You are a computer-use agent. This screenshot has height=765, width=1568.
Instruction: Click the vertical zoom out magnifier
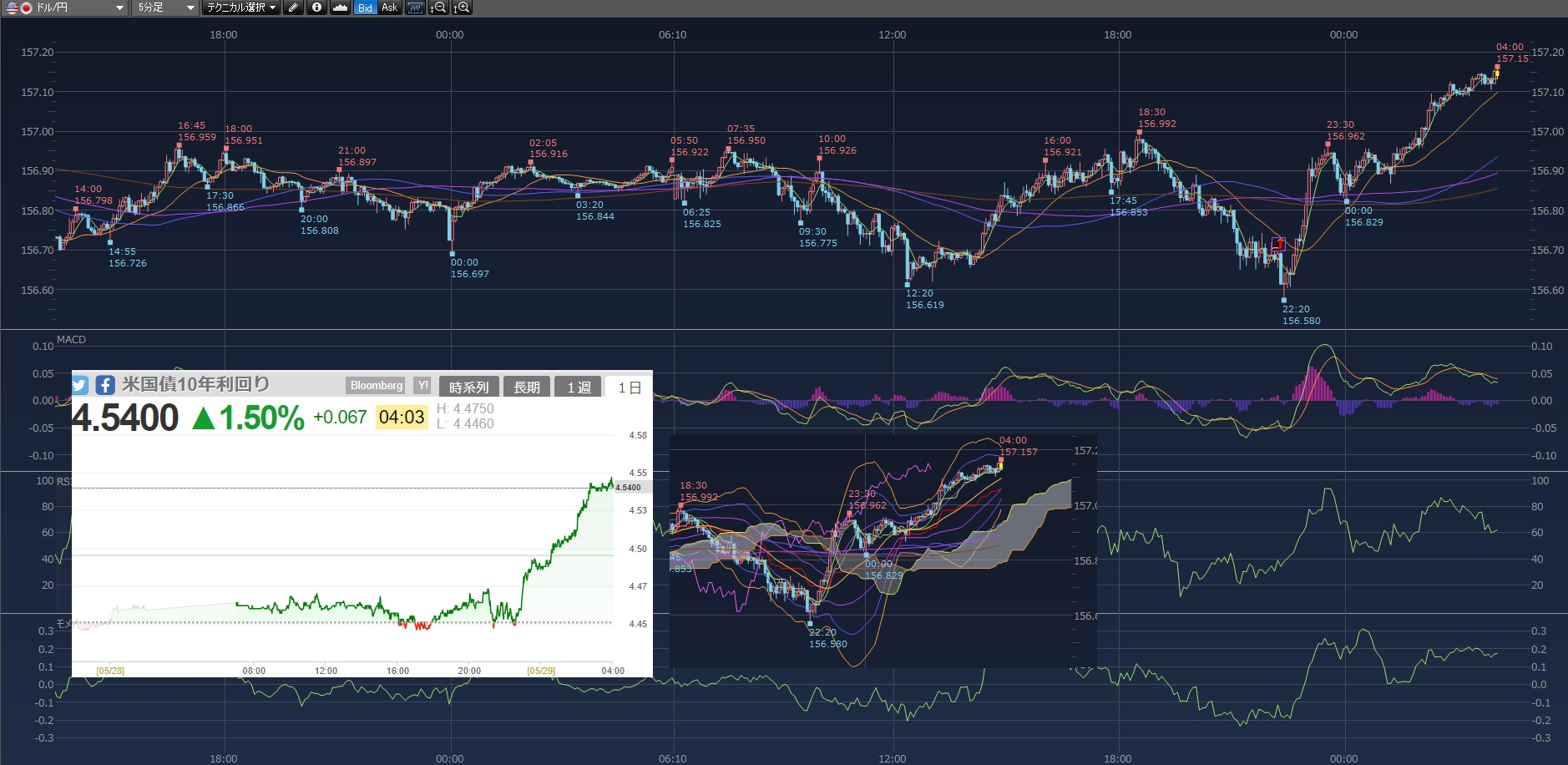click(438, 8)
